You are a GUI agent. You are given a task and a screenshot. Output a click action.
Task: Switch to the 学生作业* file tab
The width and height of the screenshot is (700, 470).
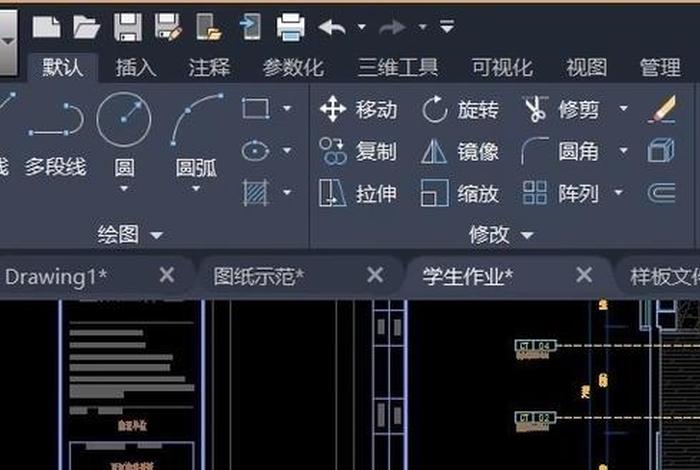(467, 276)
